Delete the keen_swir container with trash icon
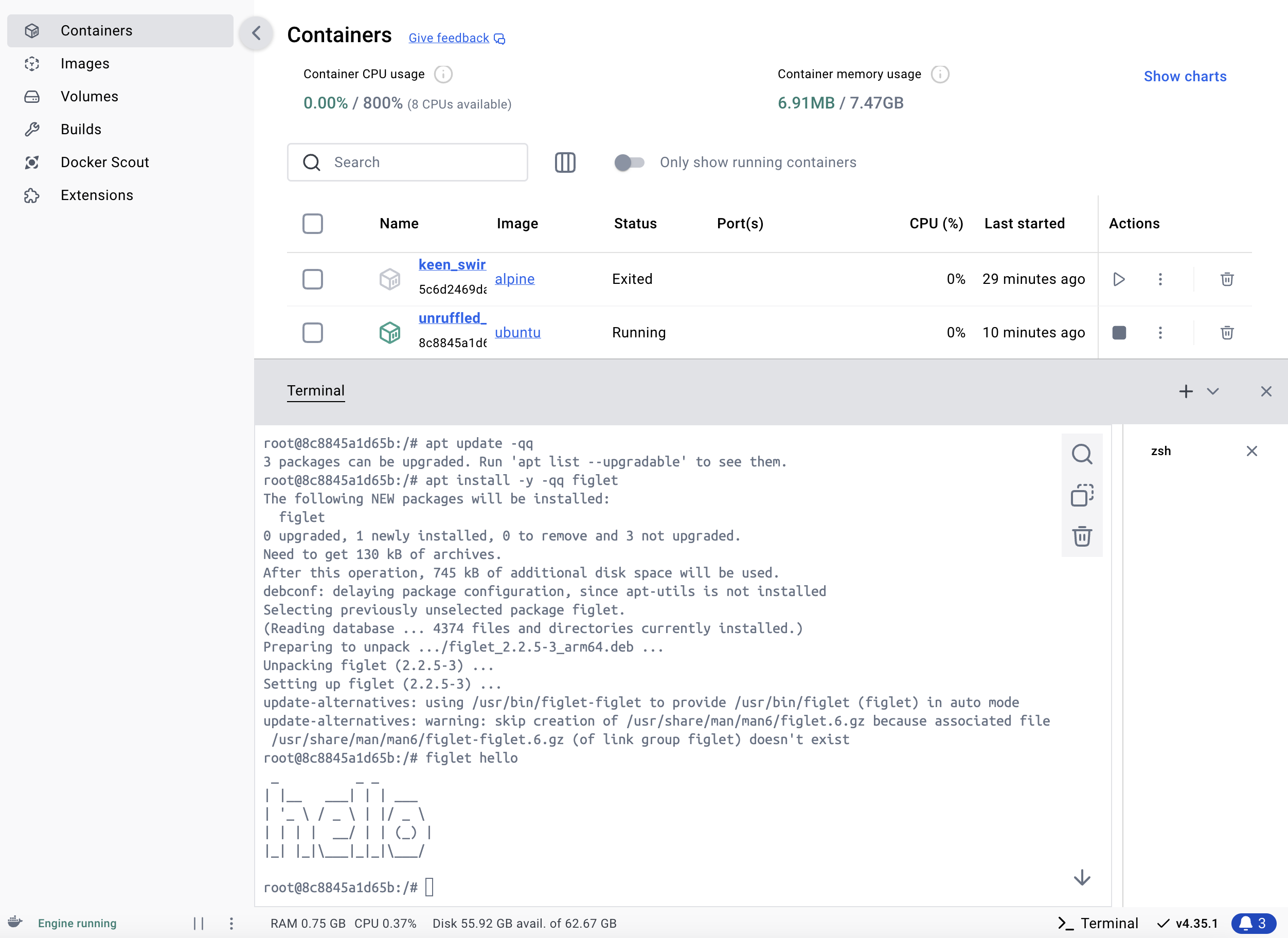This screenshot has width=1288, height=938. pos(1227,279)
